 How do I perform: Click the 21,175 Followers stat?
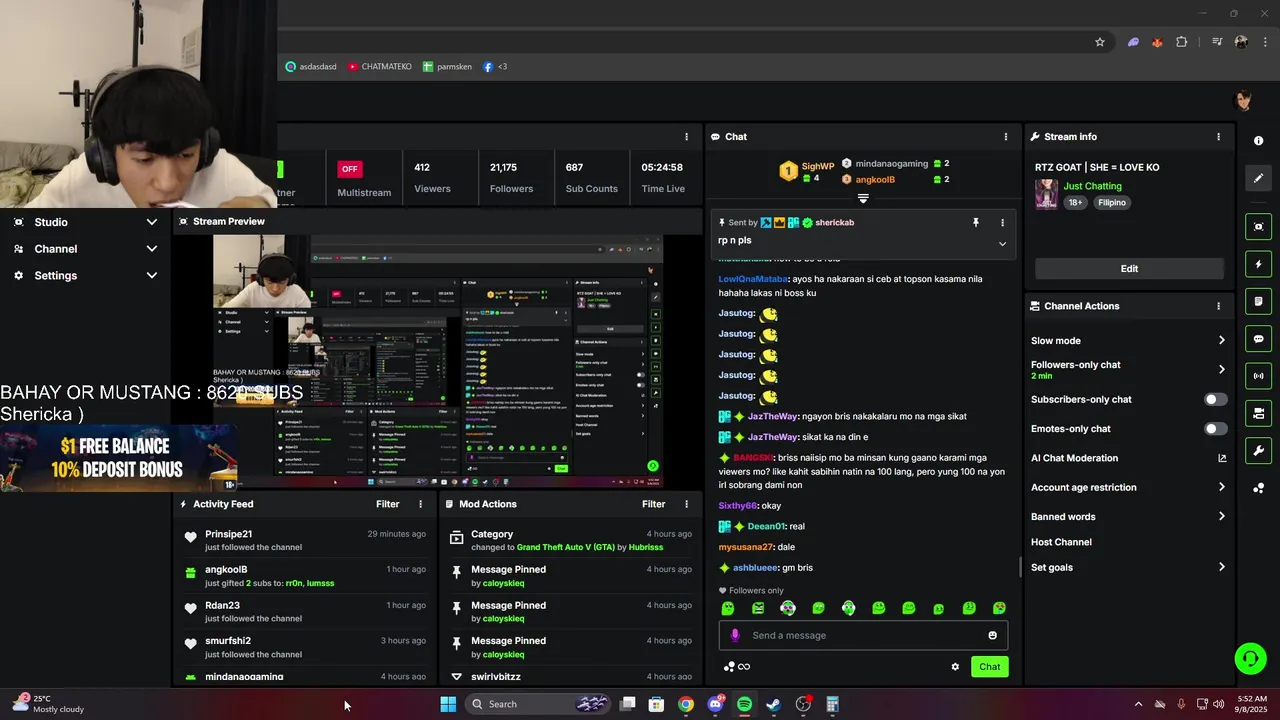(x=511, y=177)
